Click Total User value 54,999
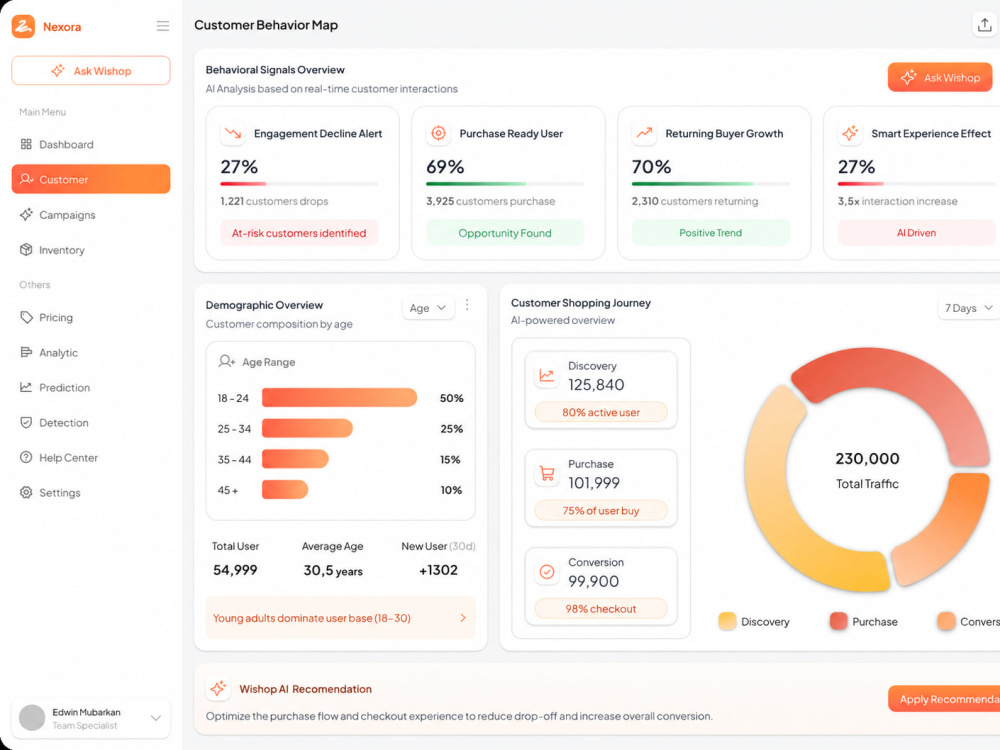 (x=235, y=570)
